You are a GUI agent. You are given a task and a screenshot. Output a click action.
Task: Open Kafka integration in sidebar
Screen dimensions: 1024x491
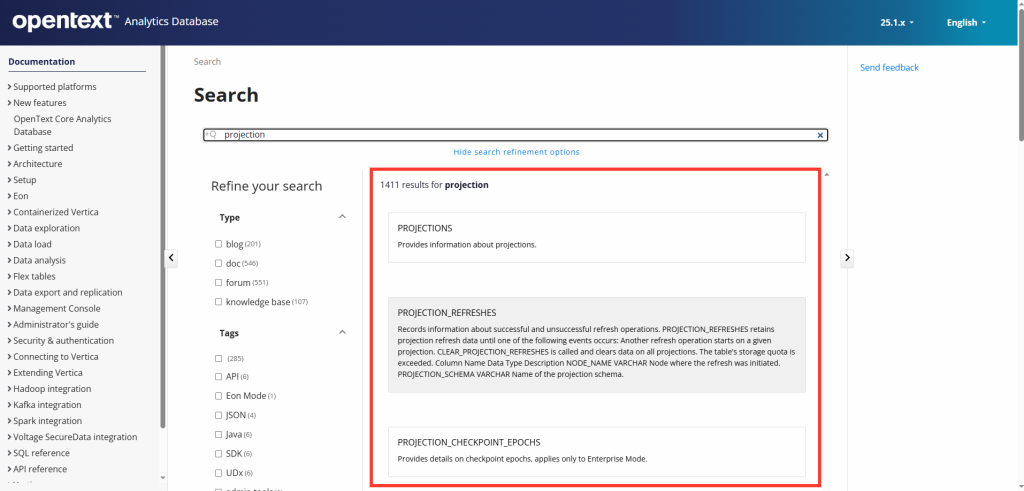(47, 405)
